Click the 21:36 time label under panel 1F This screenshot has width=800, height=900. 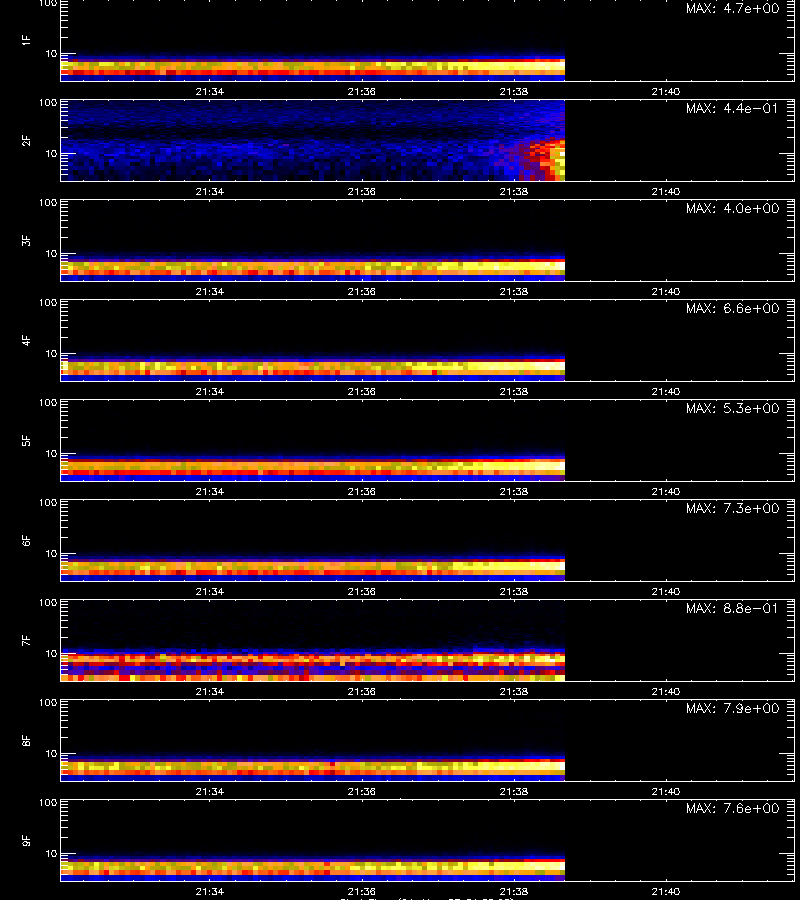[362, 91]
